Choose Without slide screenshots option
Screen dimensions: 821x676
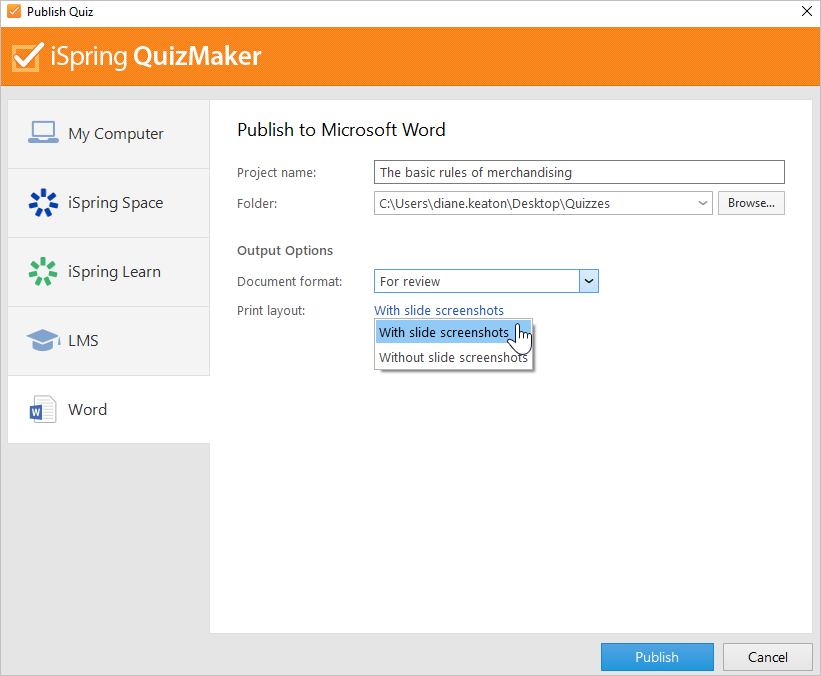453,358
